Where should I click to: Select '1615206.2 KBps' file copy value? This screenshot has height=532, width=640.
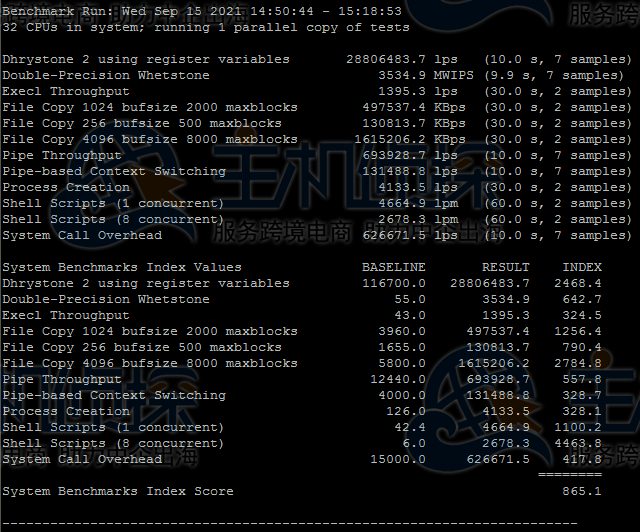coord(410,139)
